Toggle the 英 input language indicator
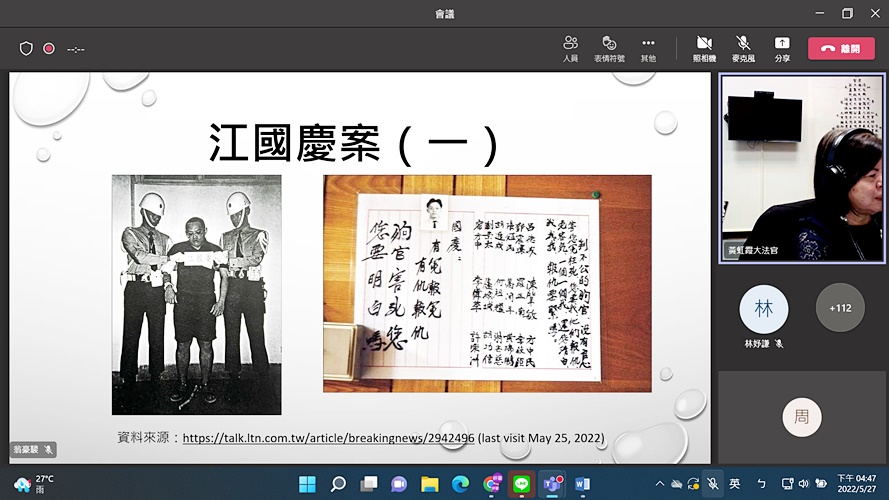The height and width of the screenshot is (500, 889). 735,484
